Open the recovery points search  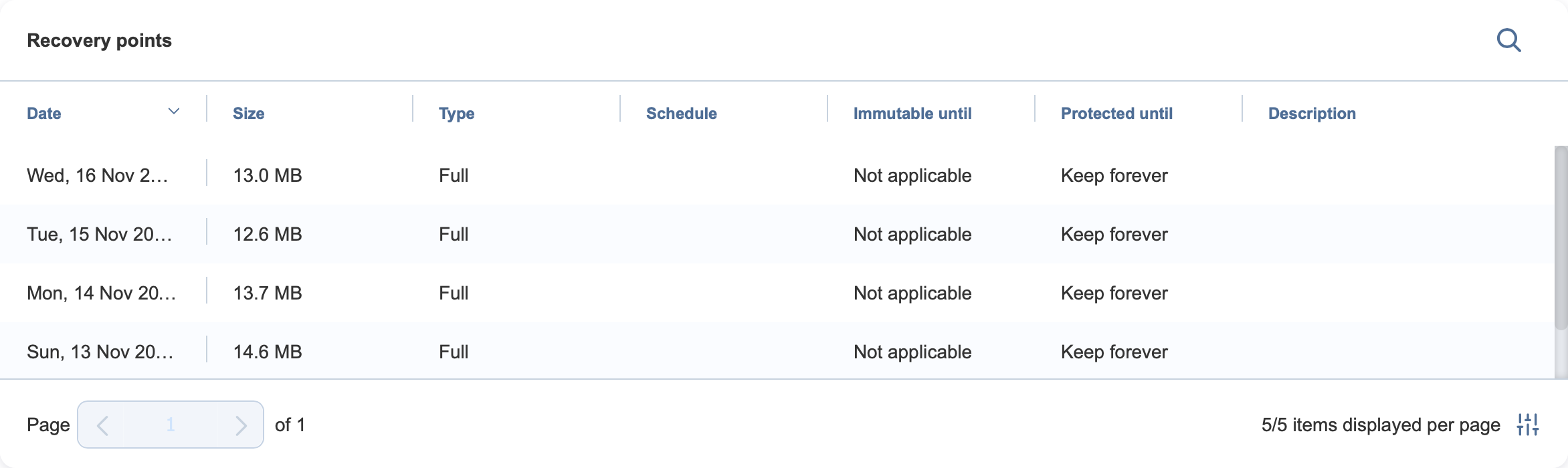(x=1508, y=40)
